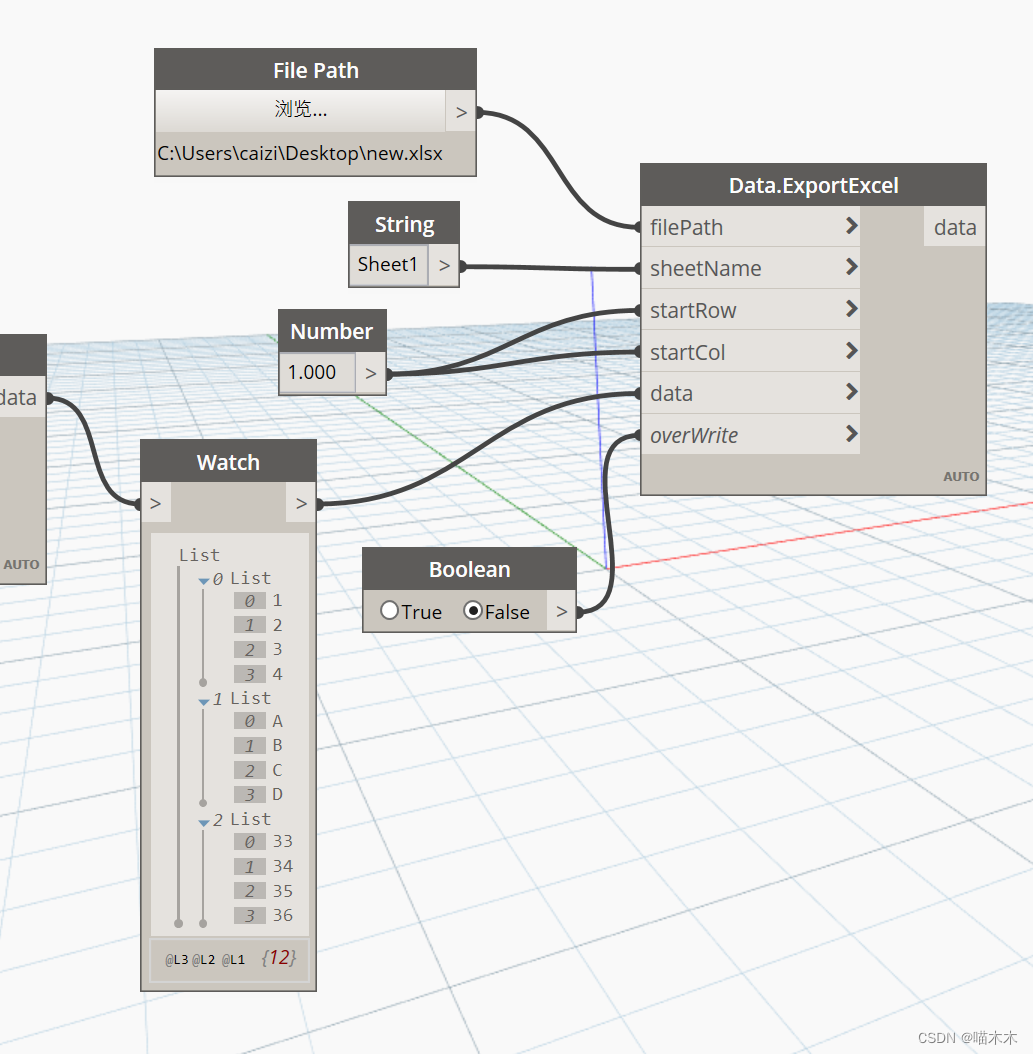Select the @L2 level label in Watch
The height and width of the screenshot is (1054, 1033).
click(204, 960)
